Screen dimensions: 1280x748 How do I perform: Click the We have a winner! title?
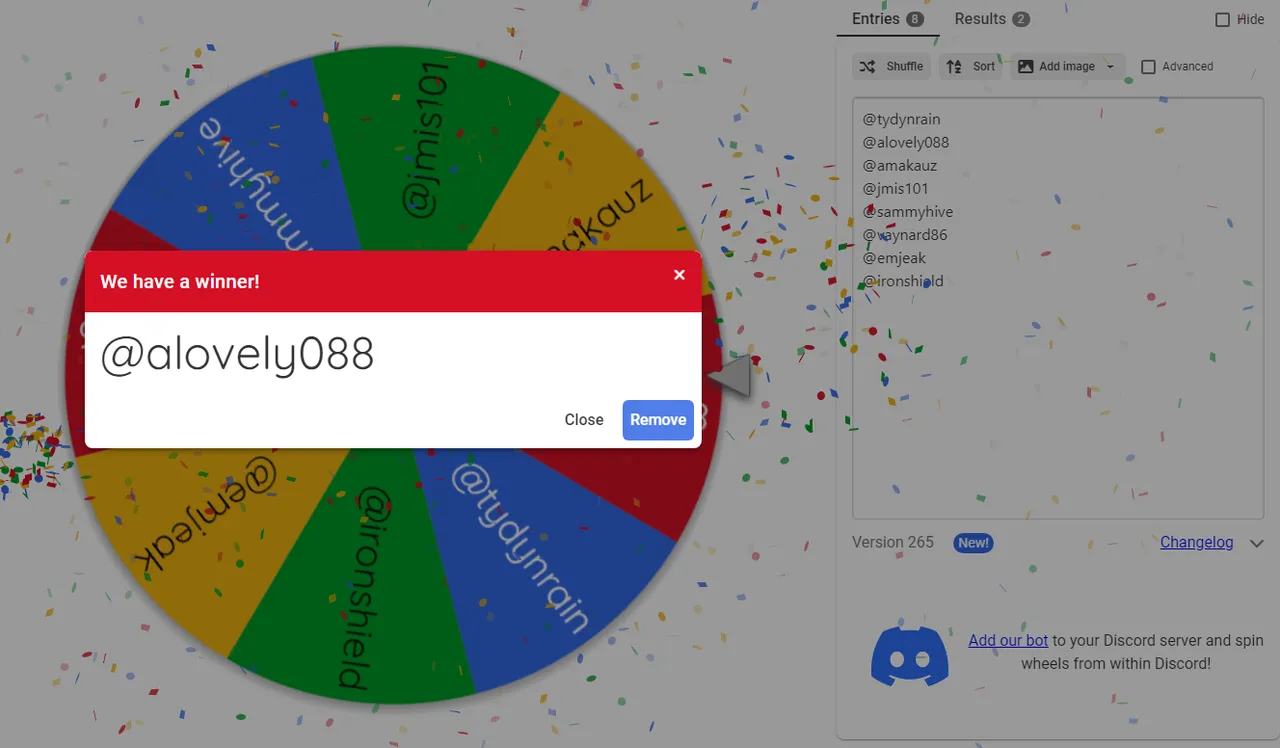point(180,282)
